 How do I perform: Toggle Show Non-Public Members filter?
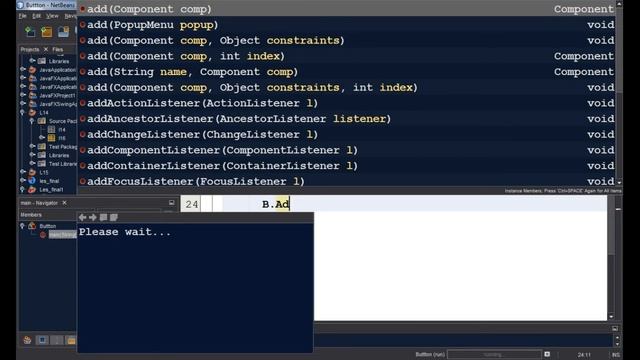tap(71, 340)
